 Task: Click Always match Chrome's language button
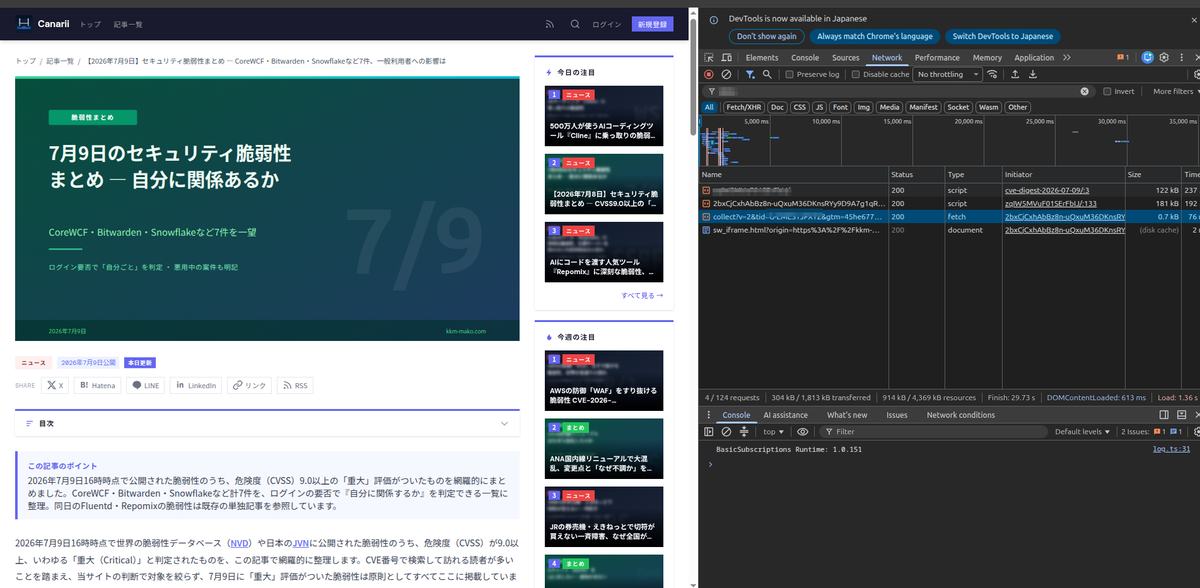(875, 36)
